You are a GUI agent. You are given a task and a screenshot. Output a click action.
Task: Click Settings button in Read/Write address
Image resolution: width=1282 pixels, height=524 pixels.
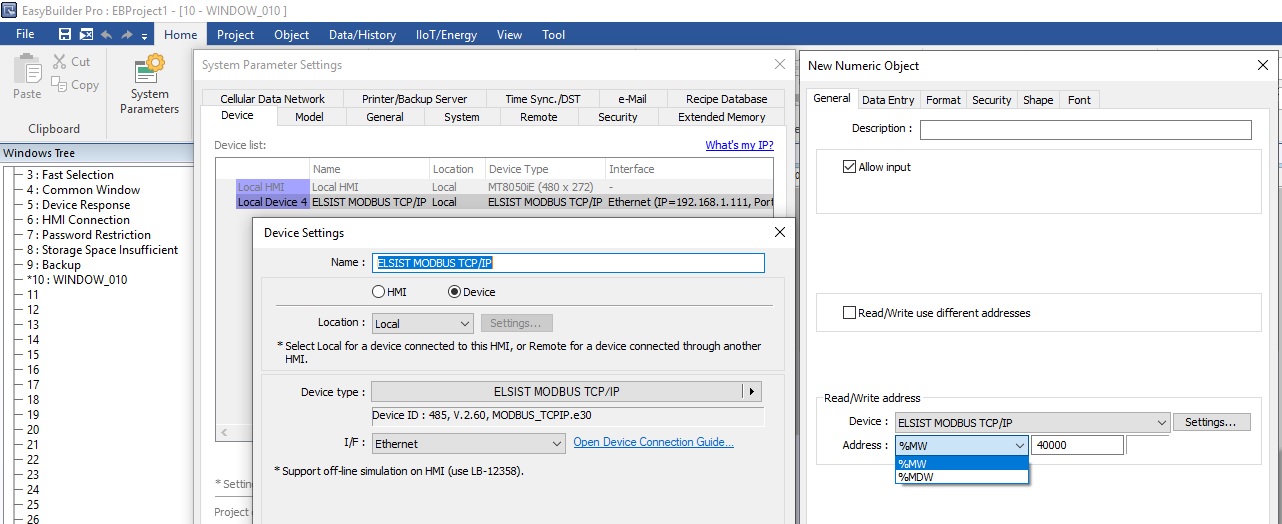click(x=1211, y=422)
